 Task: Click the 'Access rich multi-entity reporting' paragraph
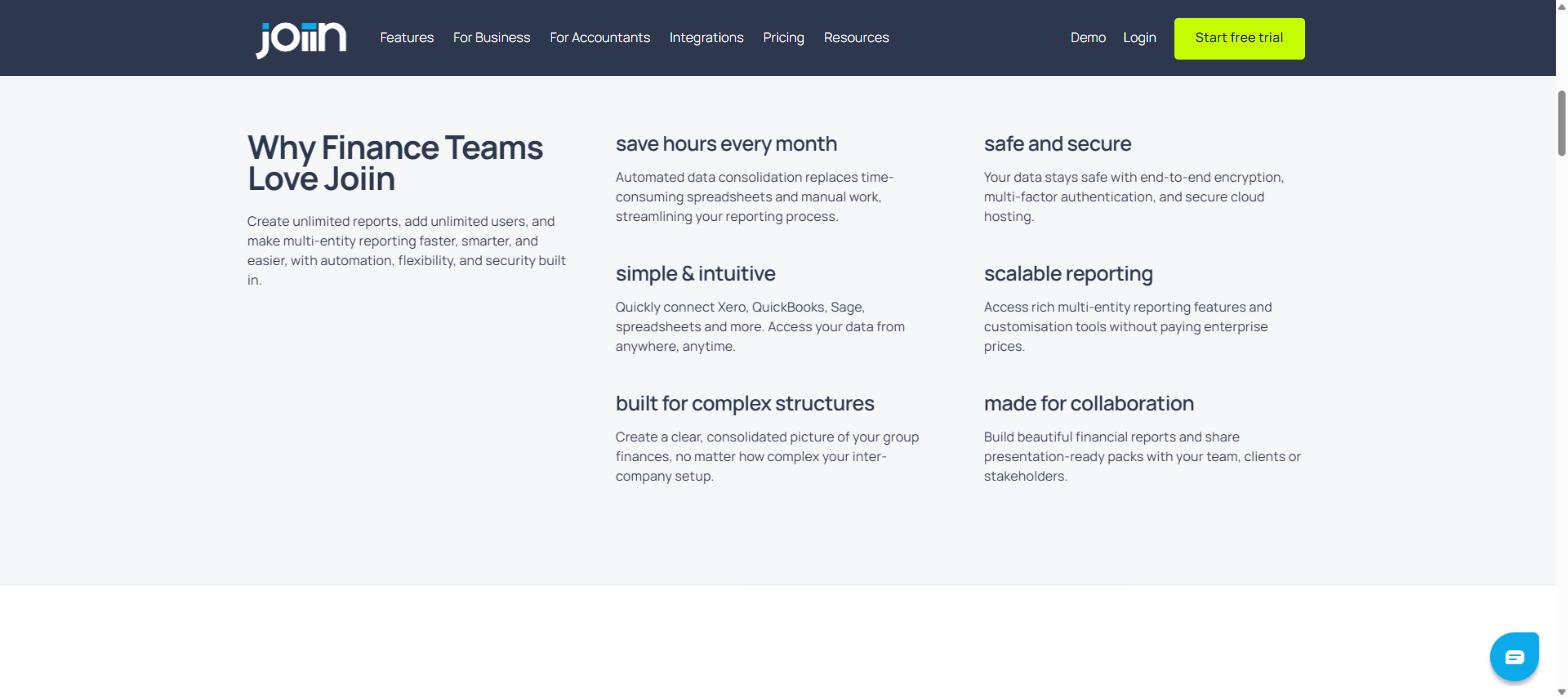[1128, 327]
